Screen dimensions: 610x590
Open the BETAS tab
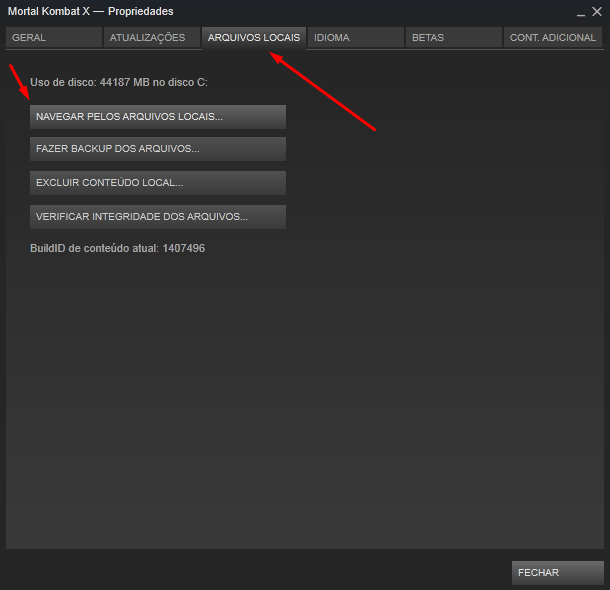[454, 38]
